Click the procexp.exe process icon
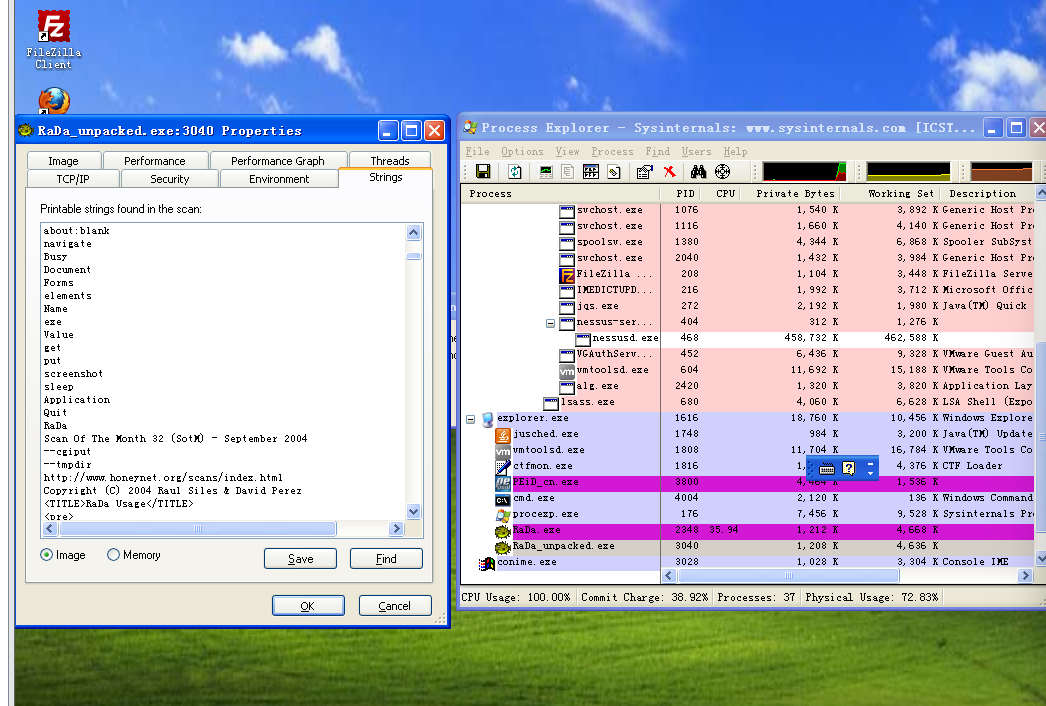Screen dimensions: 1046x706 coord(502,514)
